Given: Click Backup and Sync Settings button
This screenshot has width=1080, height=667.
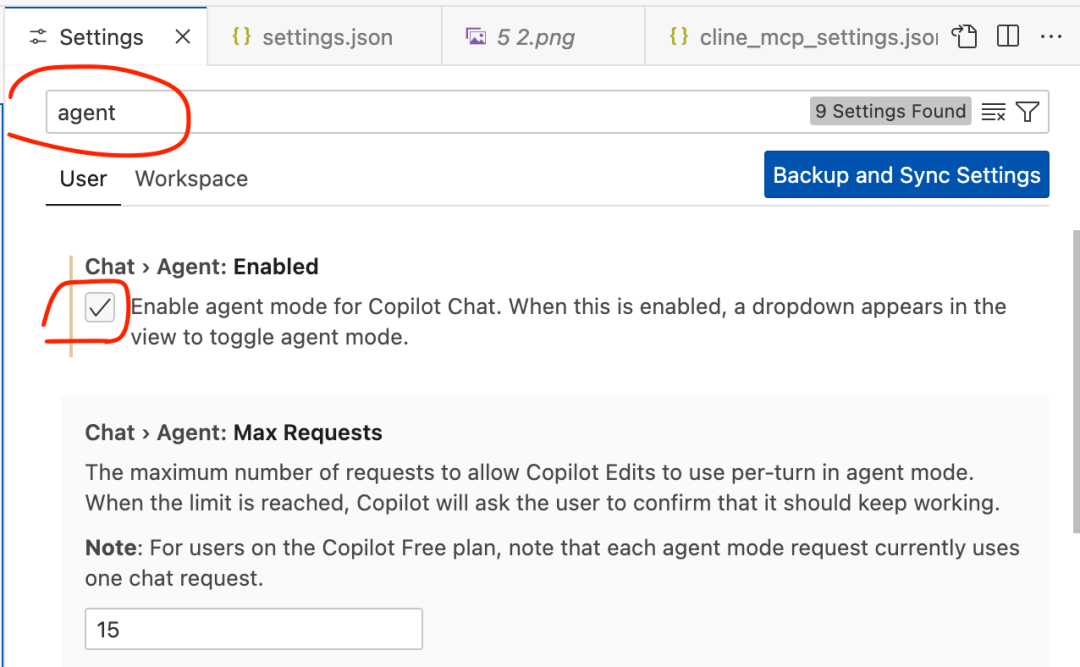Looking at the screenshot, I should pos(906,175).
